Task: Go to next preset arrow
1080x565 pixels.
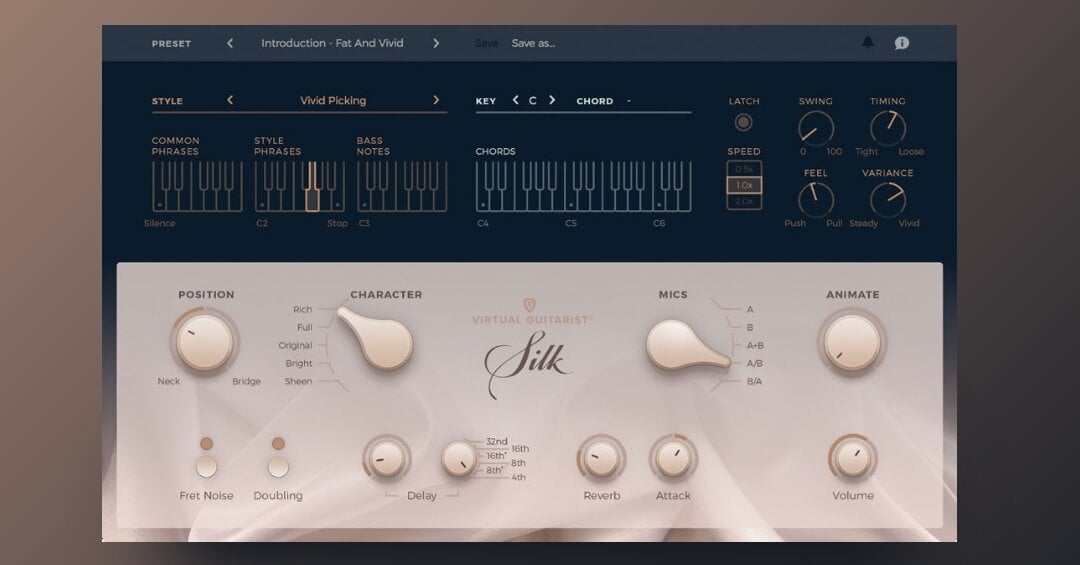Action: click(x=435, y=43)
